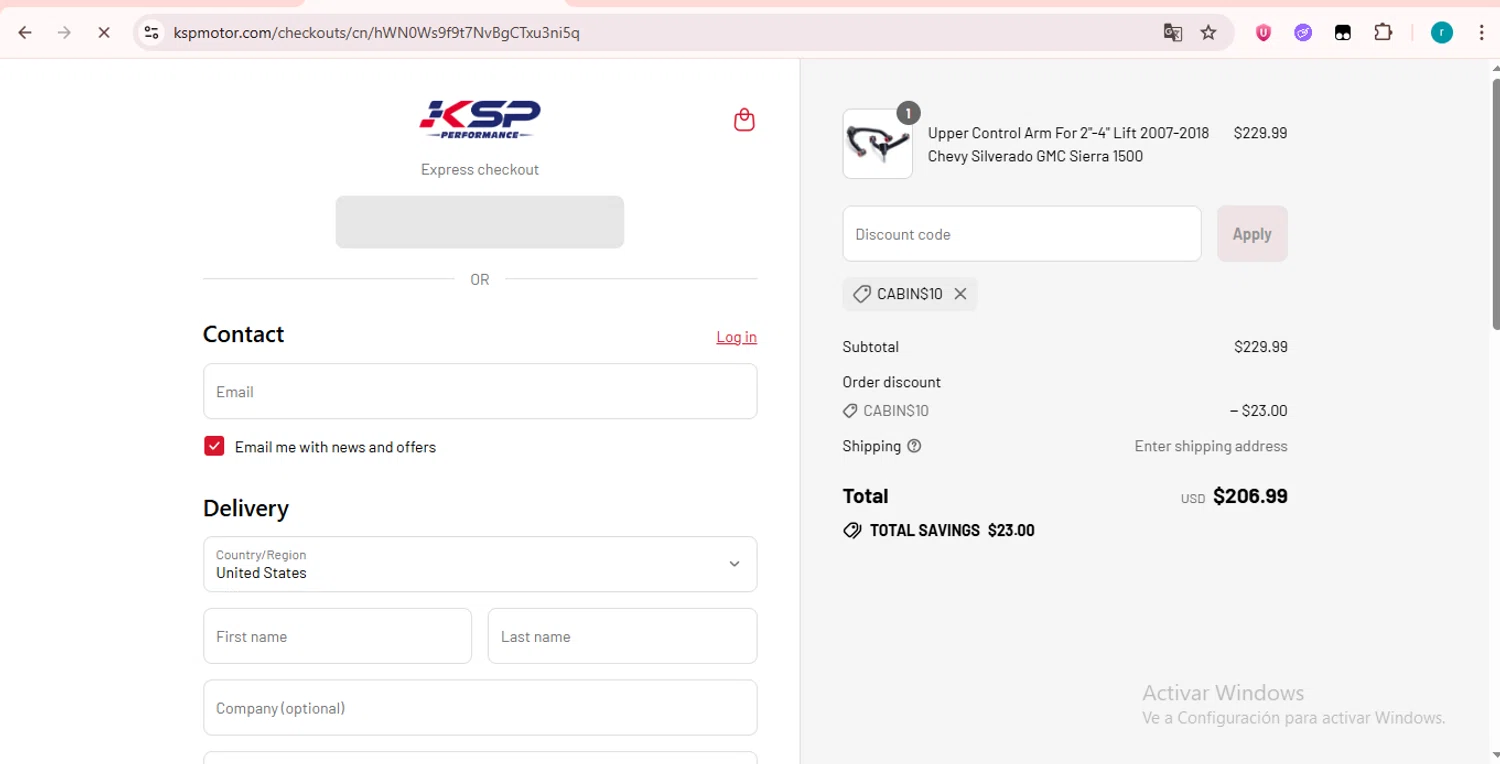Click the browser forward arrow
Image resolution: width=1500 pixels, height=764 pixels.
(x=64, y=33)
